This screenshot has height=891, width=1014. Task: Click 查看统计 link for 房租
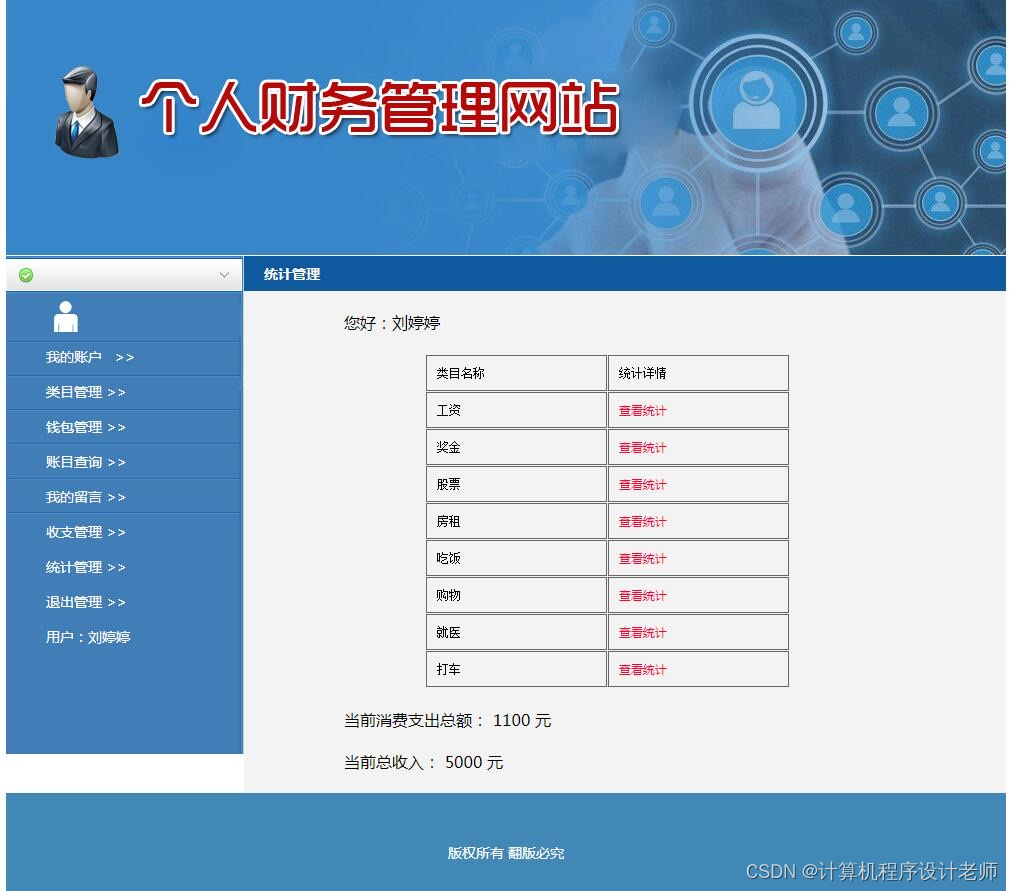tap(642, 521)
